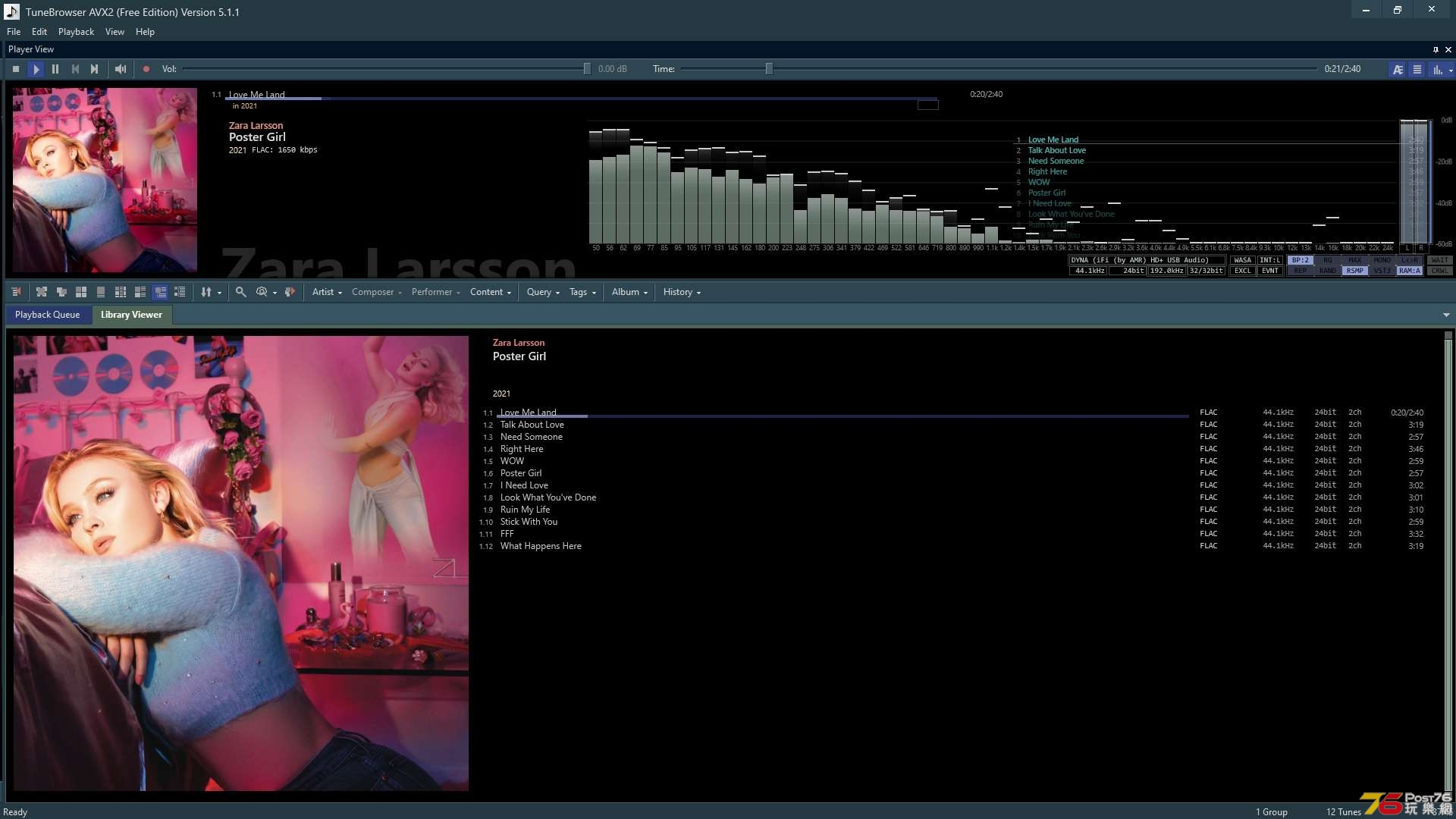Toggle VST3 plugin indicator

tap(1382, 271)
